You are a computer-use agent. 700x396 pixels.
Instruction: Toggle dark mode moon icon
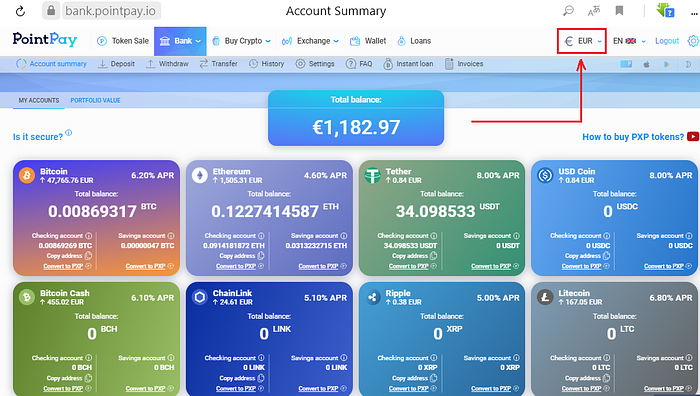click(688, 64)
